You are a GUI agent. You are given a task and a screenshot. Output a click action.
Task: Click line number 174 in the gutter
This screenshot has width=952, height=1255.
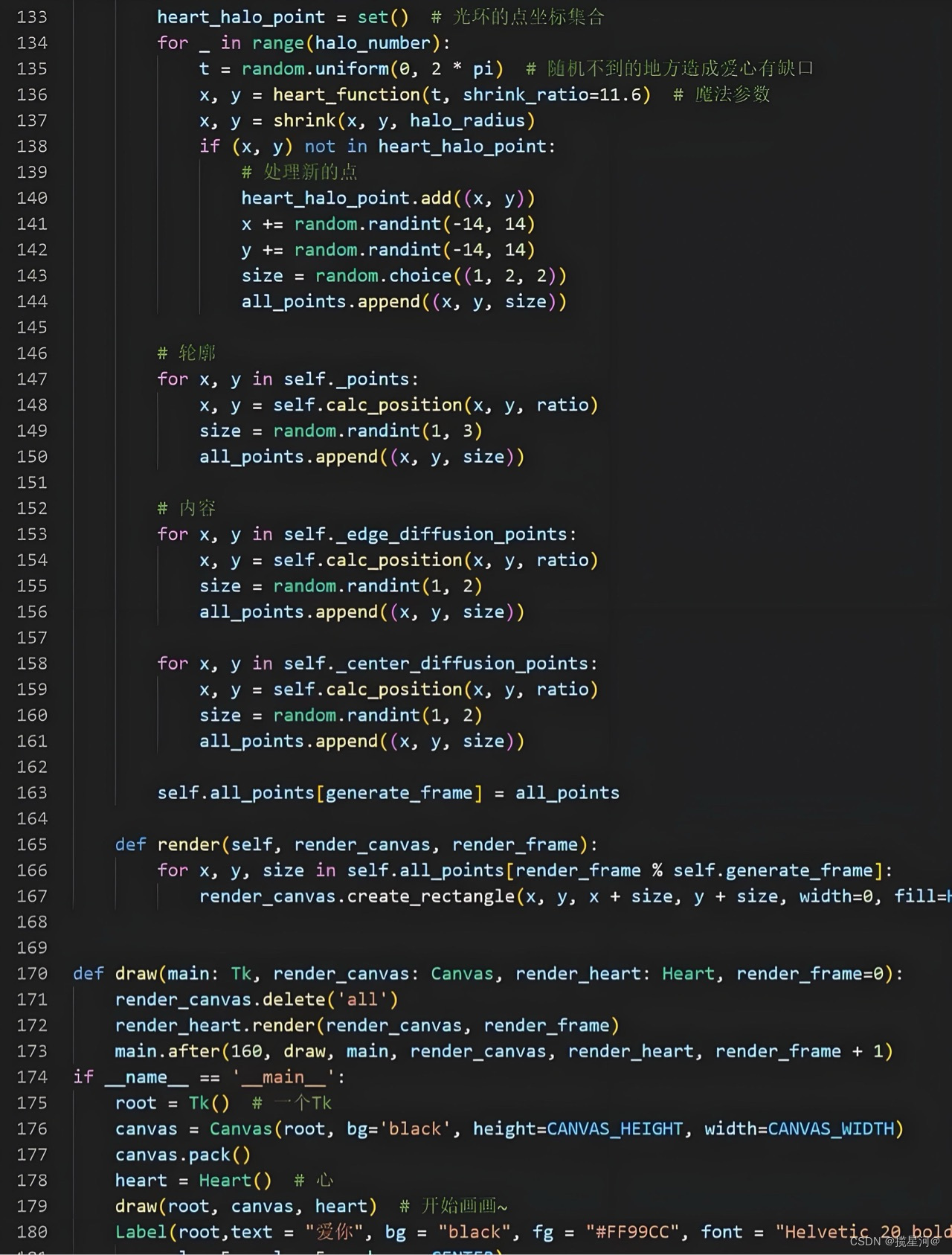click(x=31, y=1076)
